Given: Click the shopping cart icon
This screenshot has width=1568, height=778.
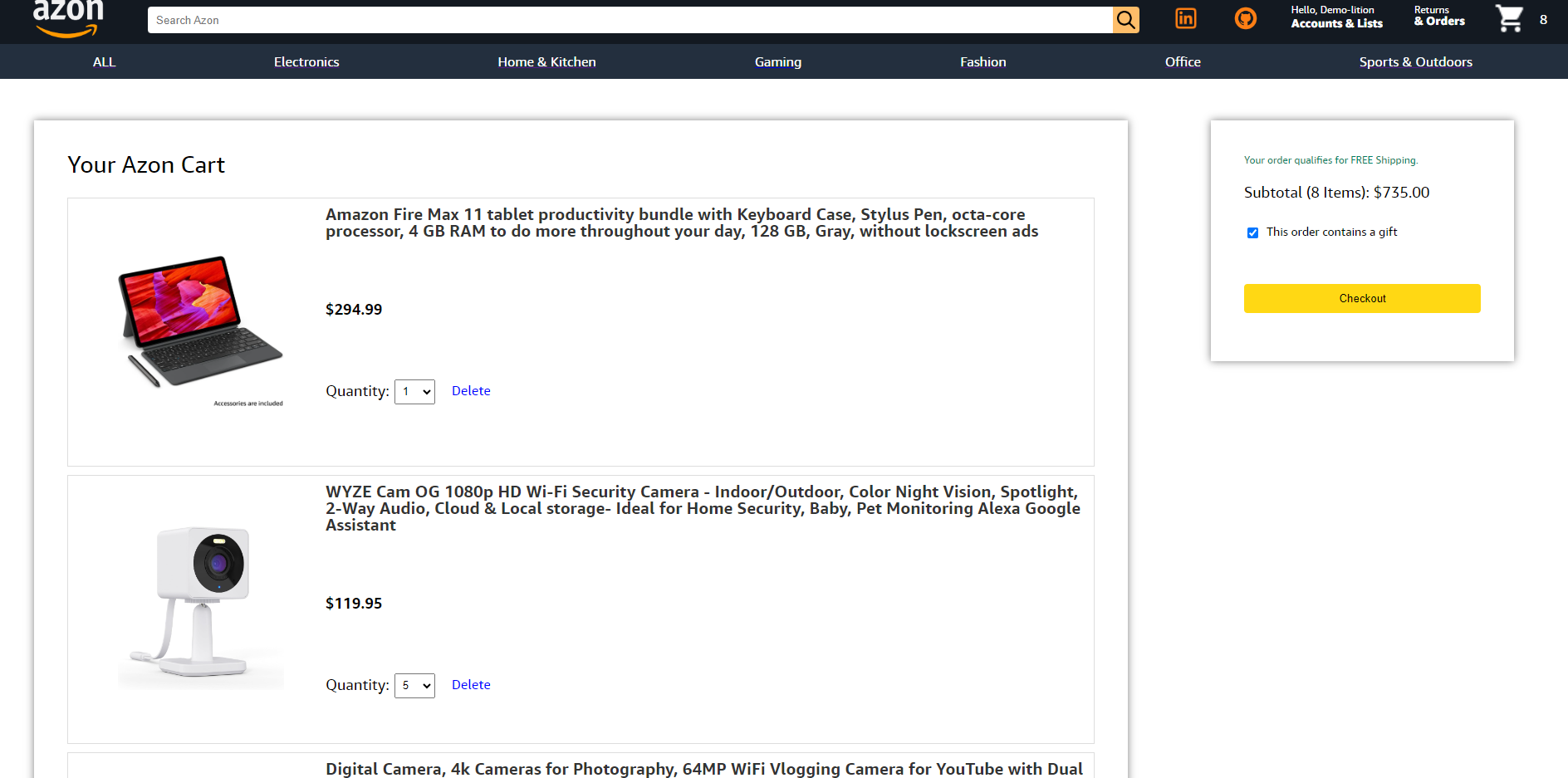Looking at the screenshot, I should point(1509,18).
